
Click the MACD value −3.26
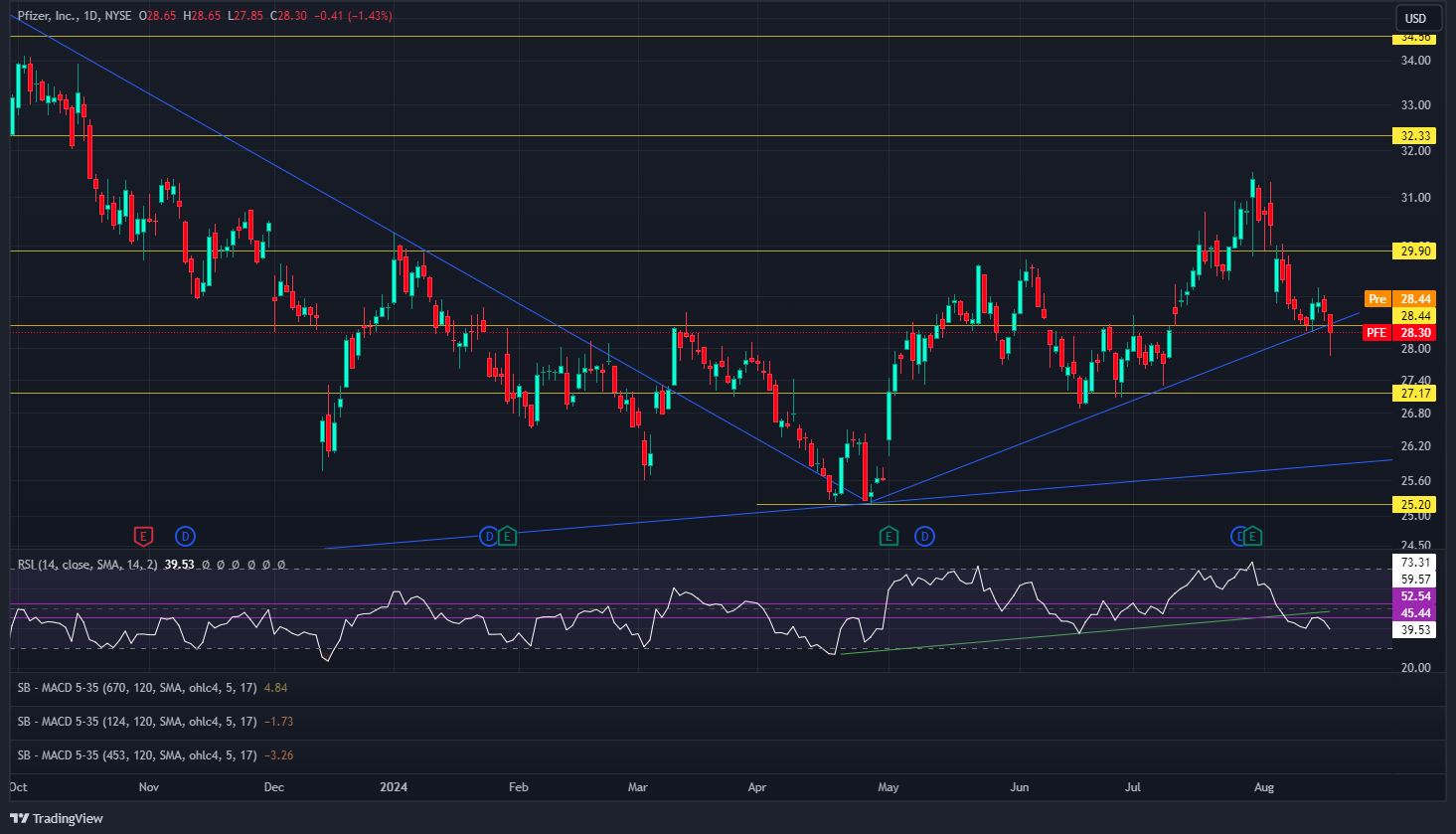coord(279,755)
